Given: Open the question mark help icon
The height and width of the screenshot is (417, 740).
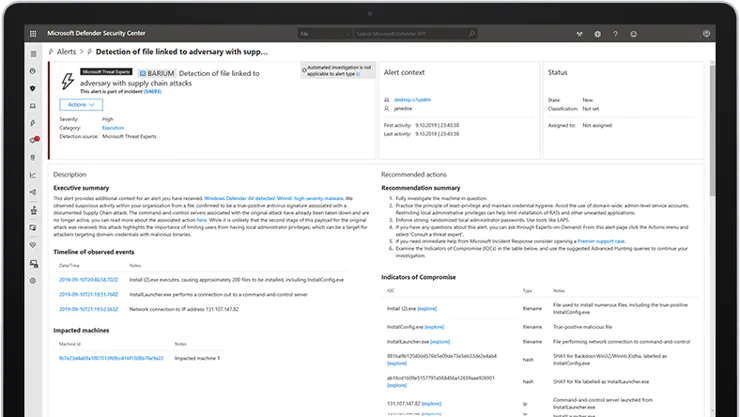Looking at the screenshot, I should 615,34.
